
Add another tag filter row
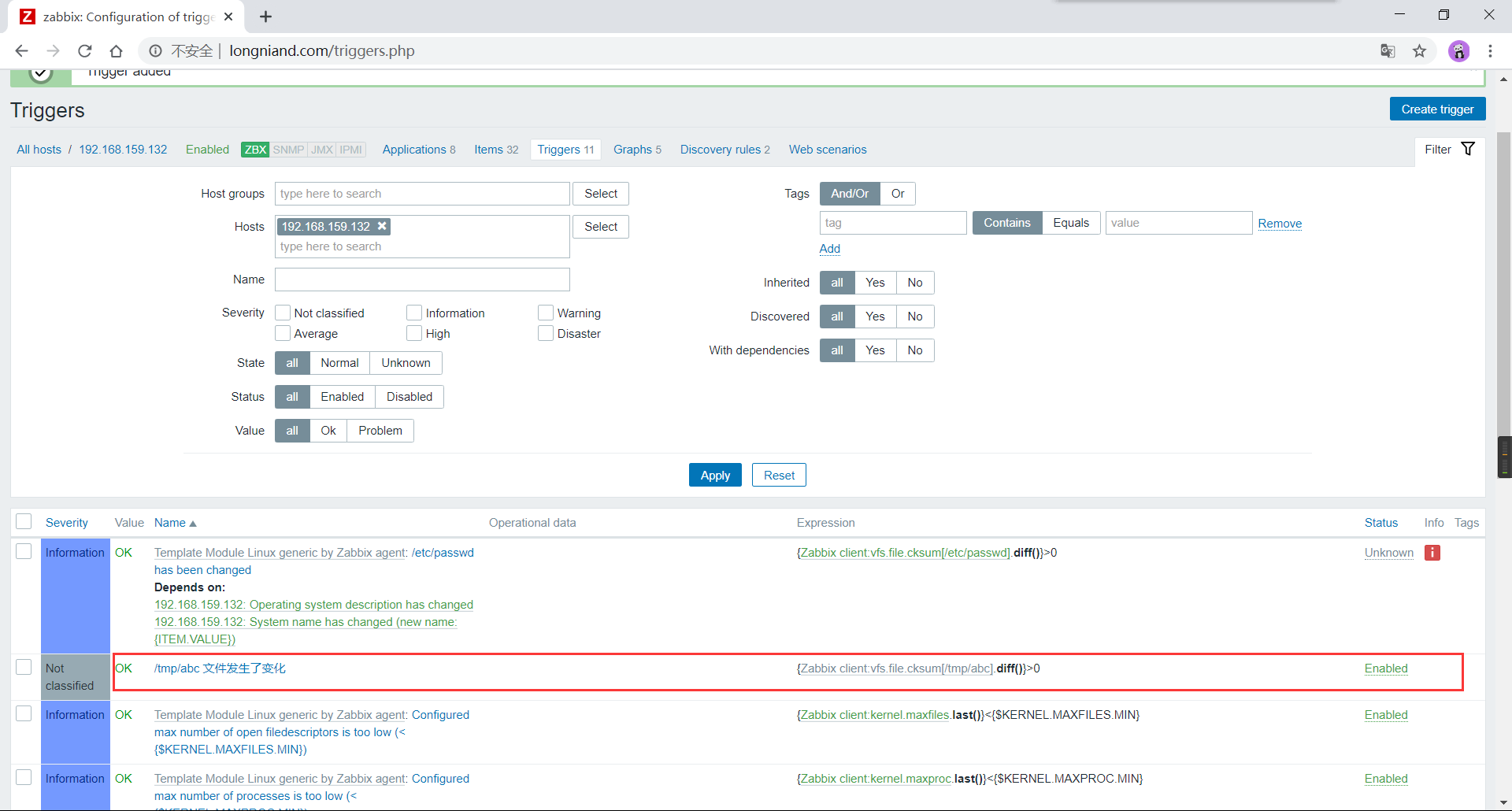[830, 249]
